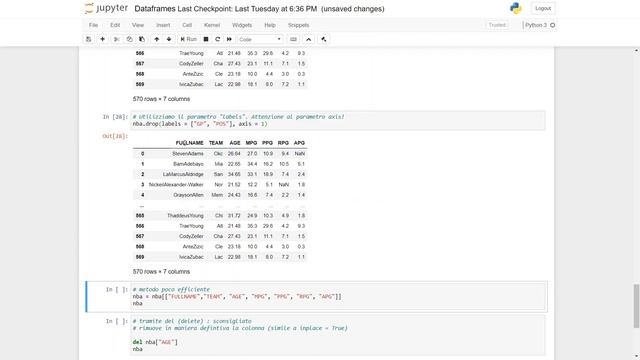Viewport: 640px width, 360px height.
Task: Save and checkpoint the notebook
Action: pos(88,39)
